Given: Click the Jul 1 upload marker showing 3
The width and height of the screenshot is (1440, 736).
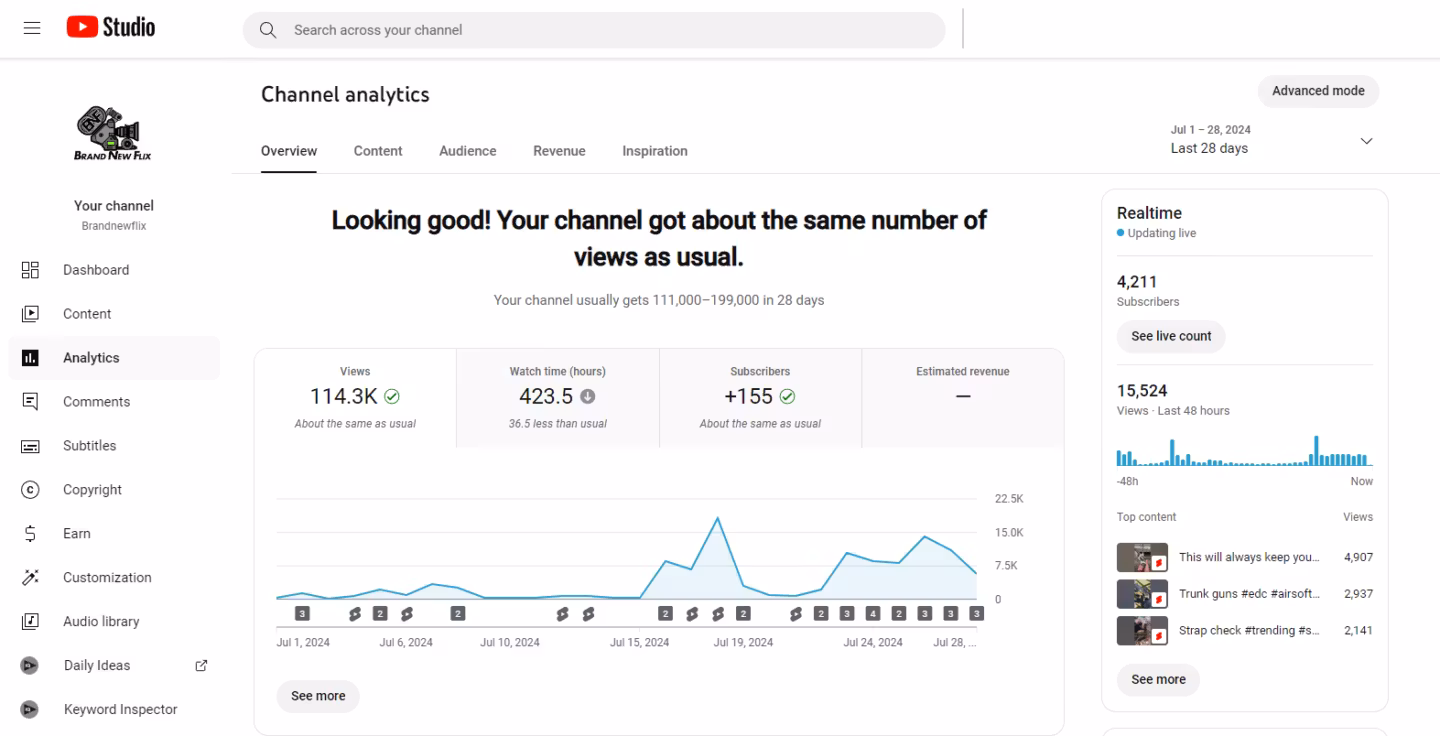Looking at the screenshot, I should point(302,614).
